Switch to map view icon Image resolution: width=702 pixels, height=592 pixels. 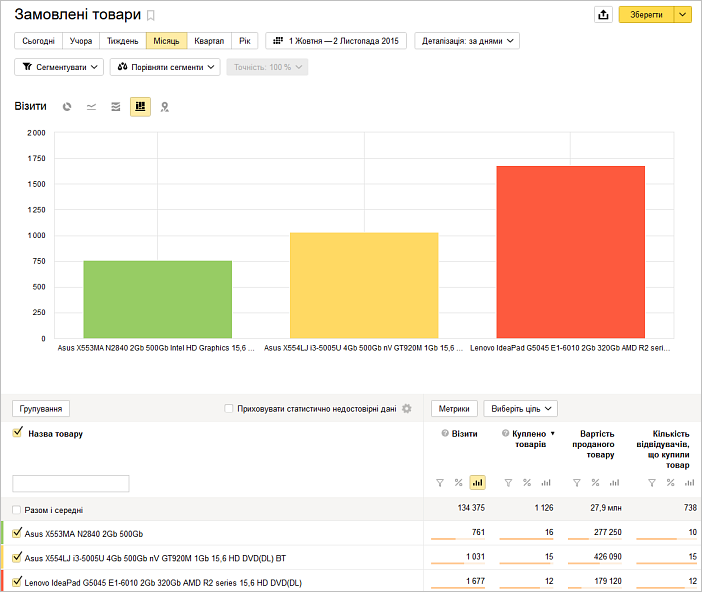165,107
